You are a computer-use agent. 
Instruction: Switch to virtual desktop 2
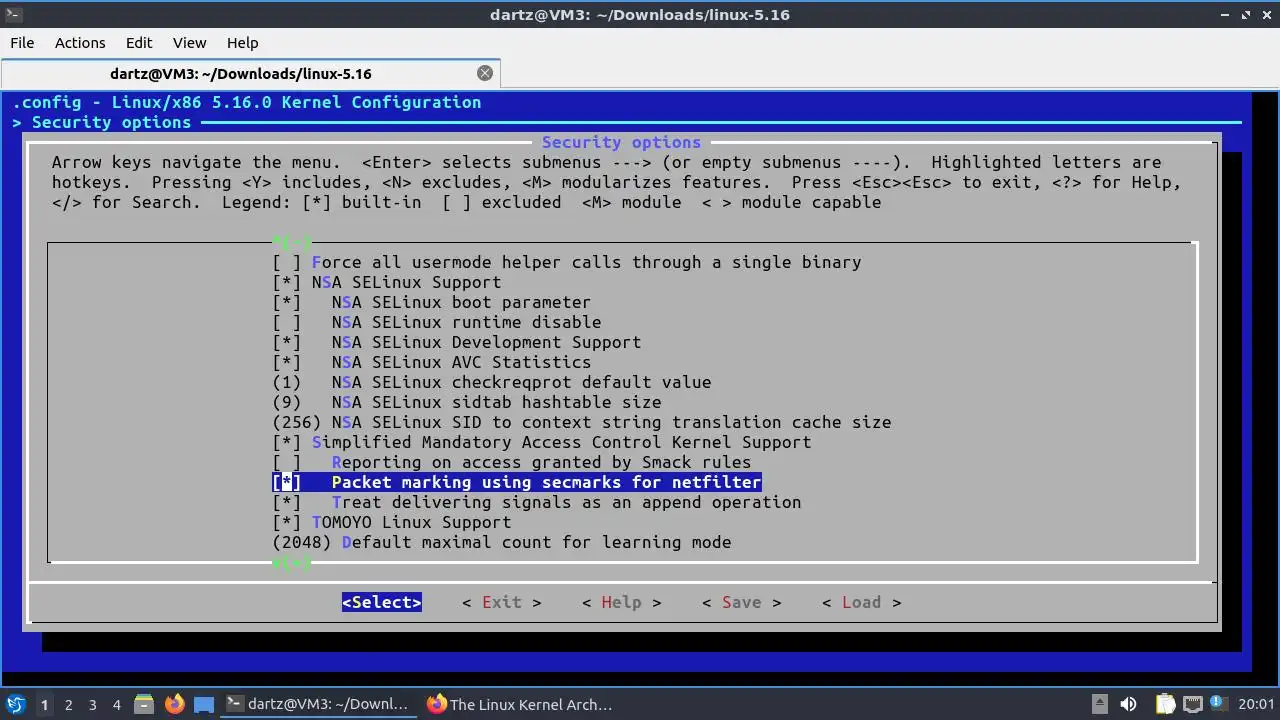point(68,704)
